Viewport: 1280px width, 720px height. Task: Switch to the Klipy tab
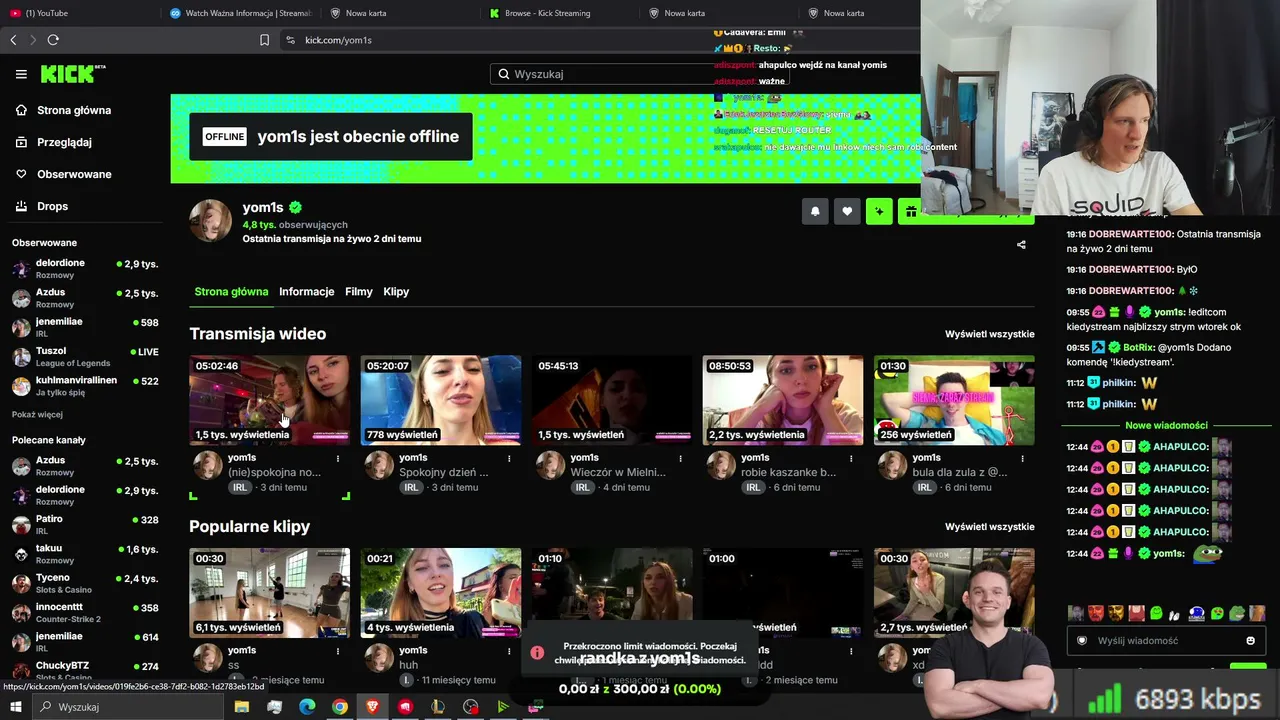point(396,292)
